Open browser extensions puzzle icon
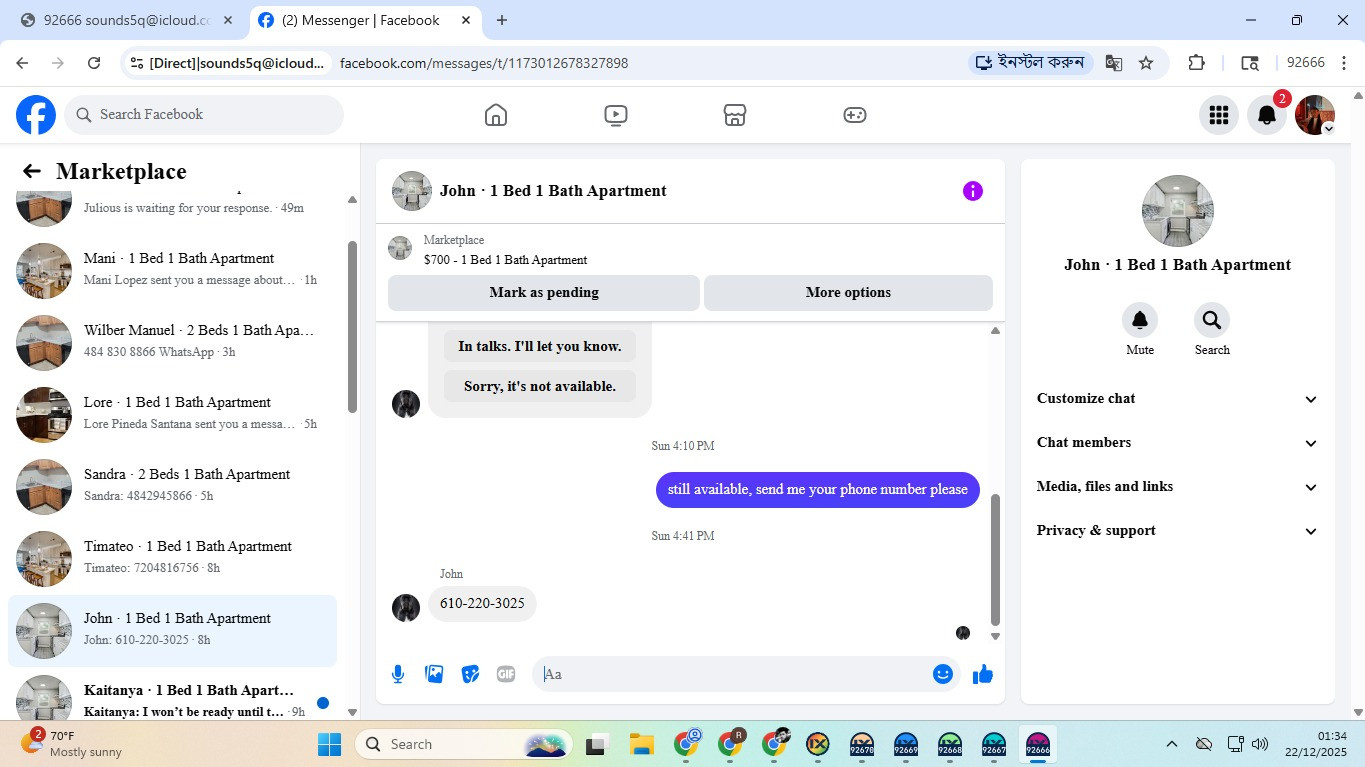 (x=1196, y=63)
